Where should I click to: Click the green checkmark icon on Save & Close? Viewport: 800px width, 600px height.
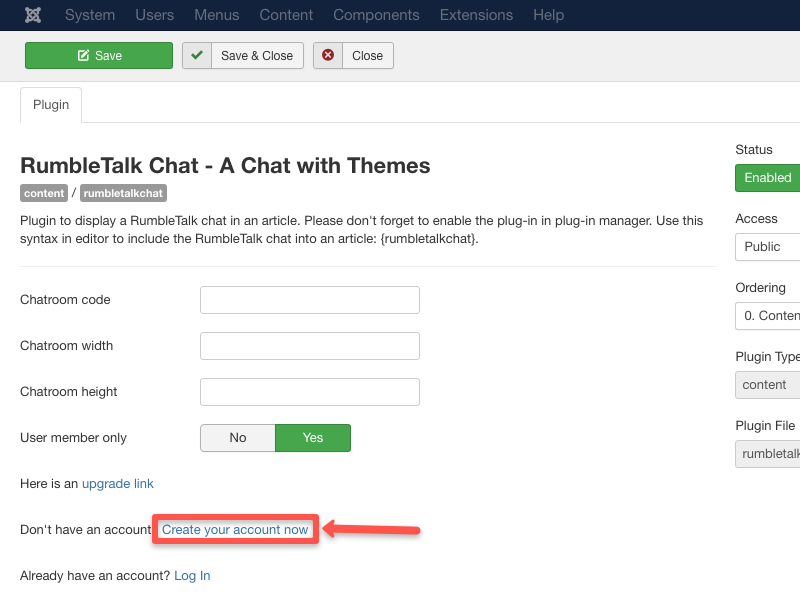point(197,55)
